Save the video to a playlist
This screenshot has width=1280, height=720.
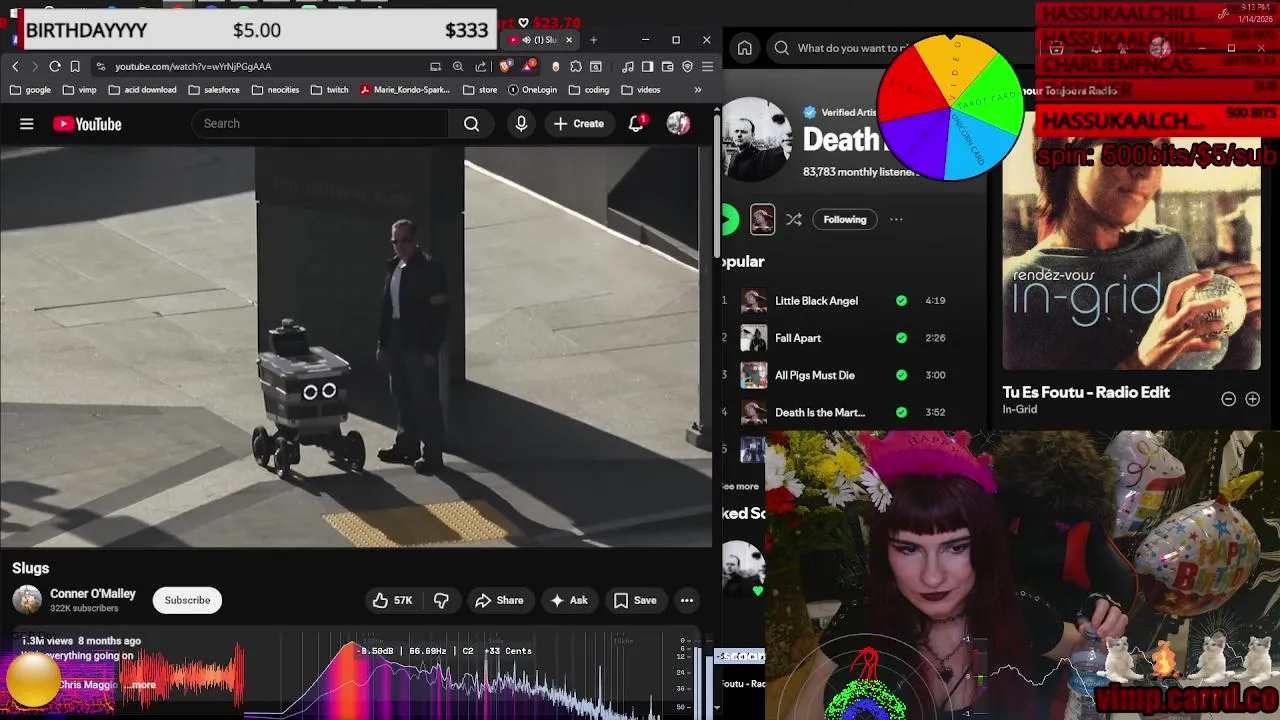[x=635, y=600]
